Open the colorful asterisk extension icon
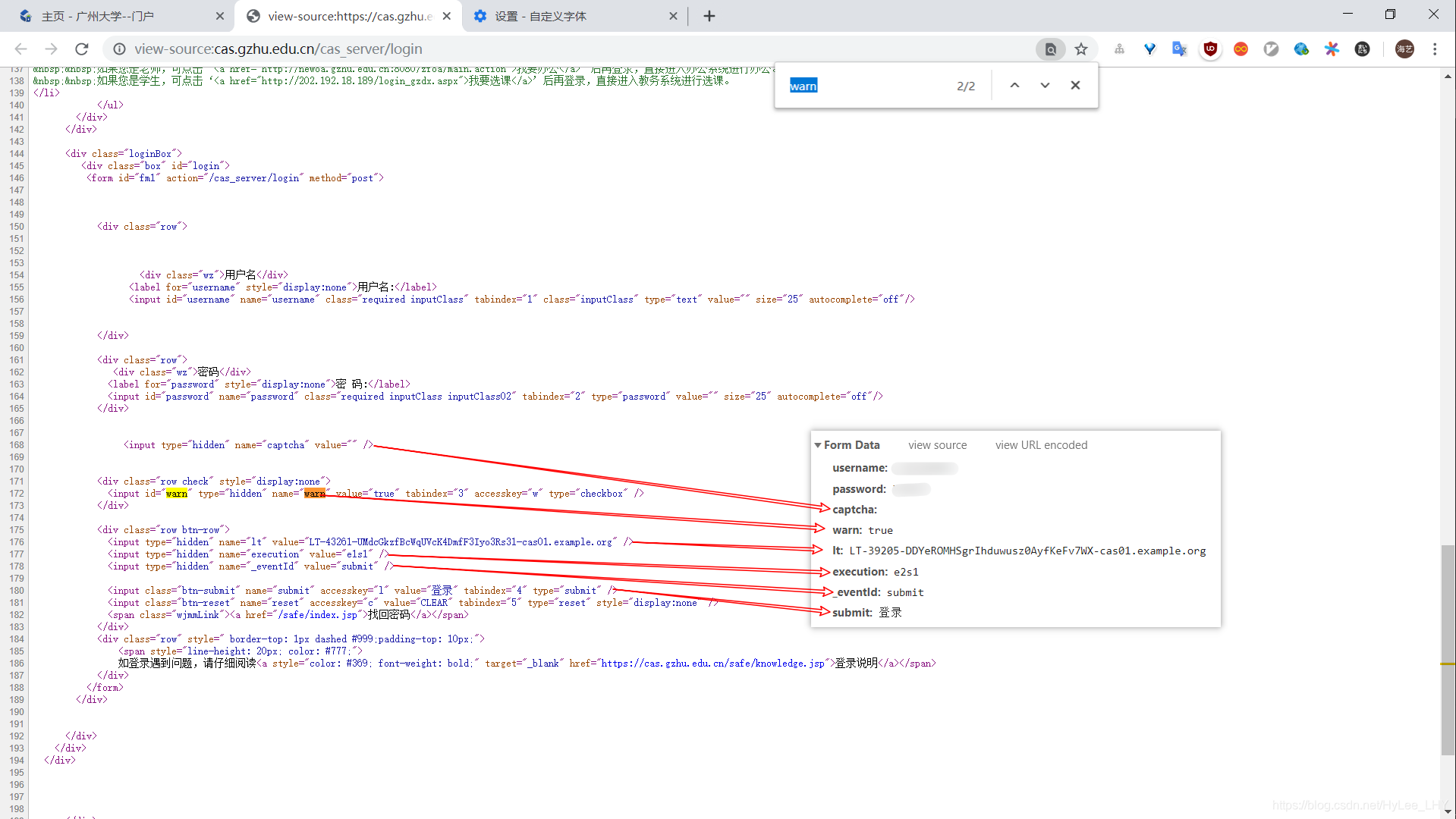This screenshot has width=1456, height=819. (x=1332, y=49)
